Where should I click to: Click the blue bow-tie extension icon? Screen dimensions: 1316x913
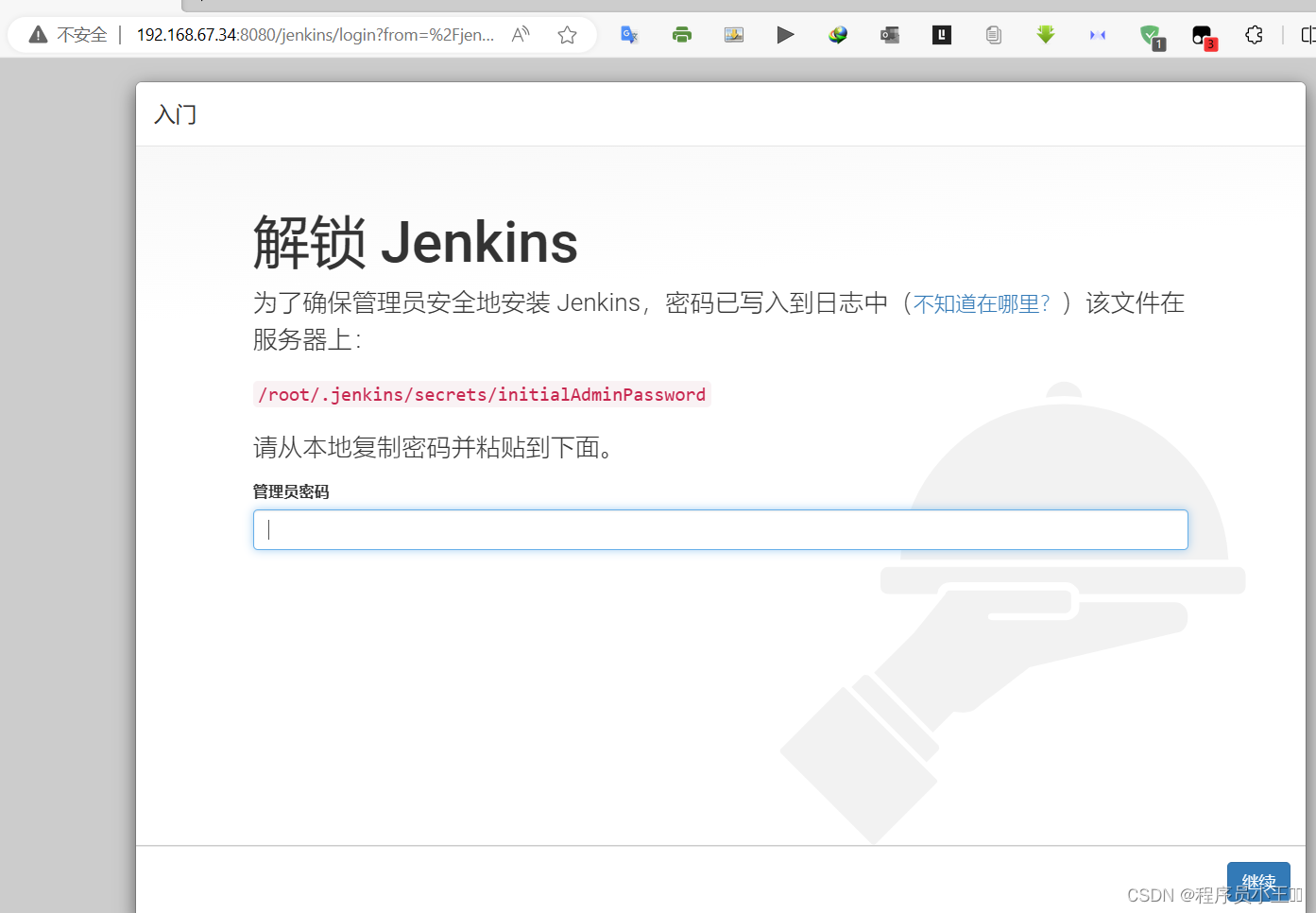pos(1098,35)
